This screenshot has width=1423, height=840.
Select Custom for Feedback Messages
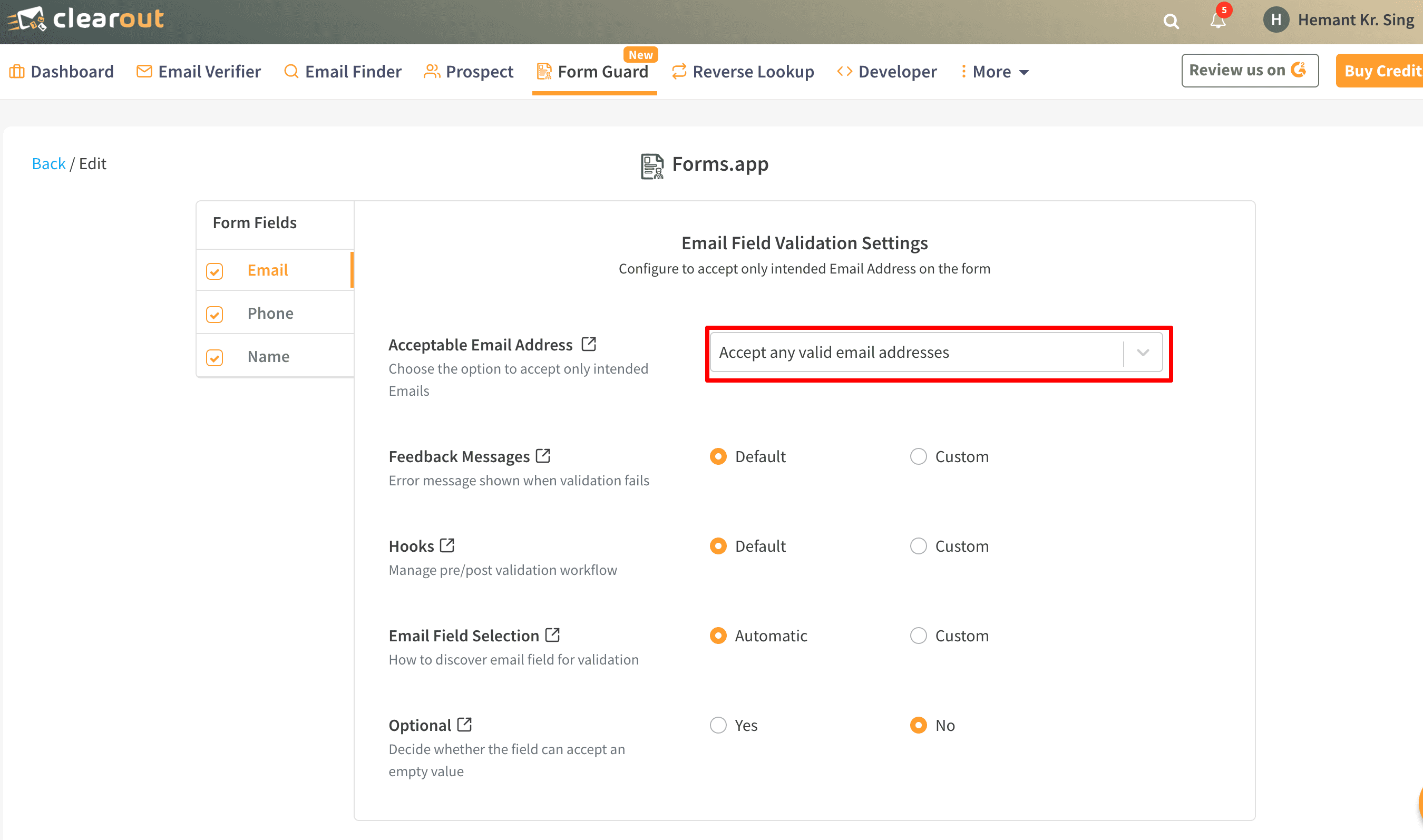pos(918,456)
